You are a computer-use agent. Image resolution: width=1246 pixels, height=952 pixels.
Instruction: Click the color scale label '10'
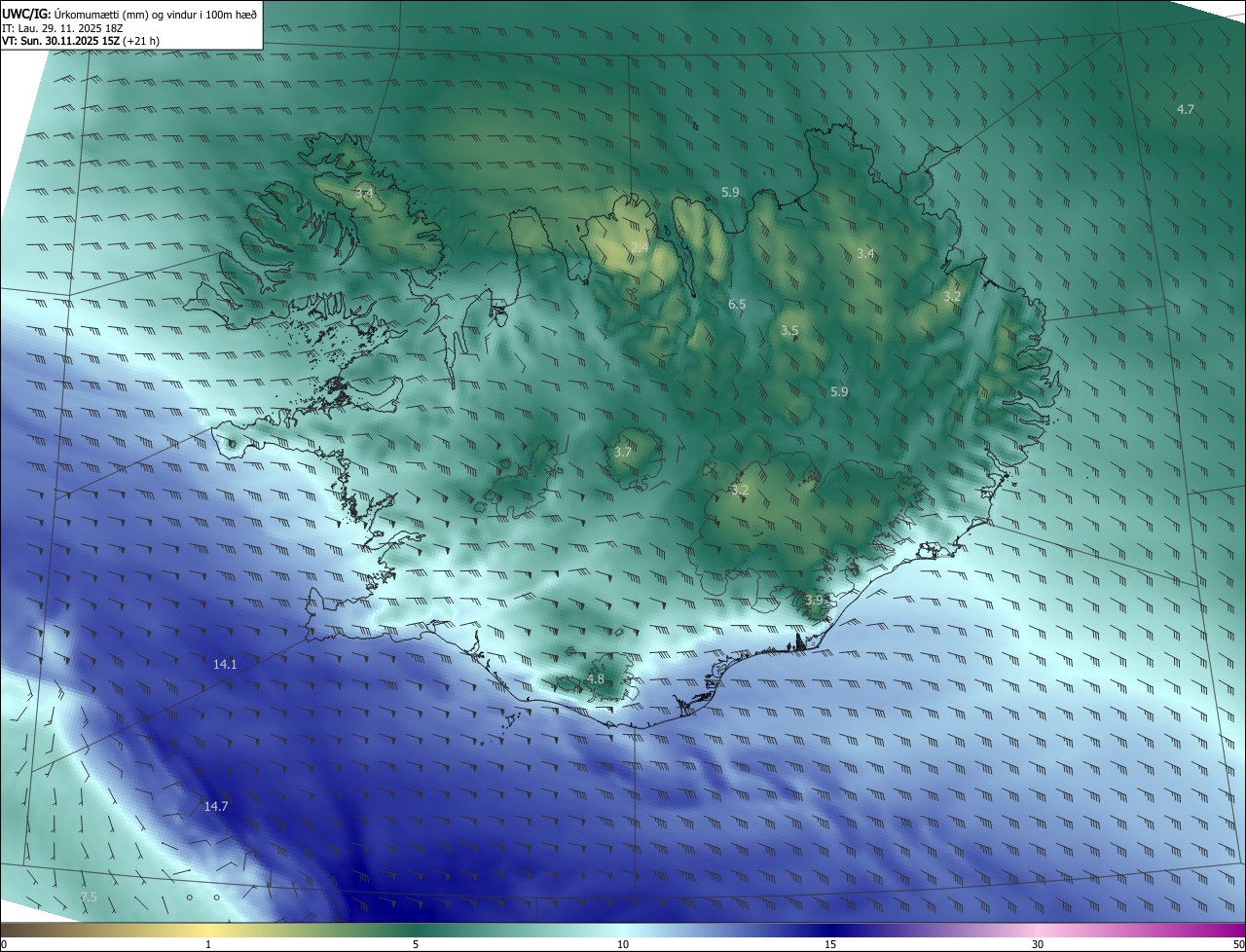(x=623, y=944)
